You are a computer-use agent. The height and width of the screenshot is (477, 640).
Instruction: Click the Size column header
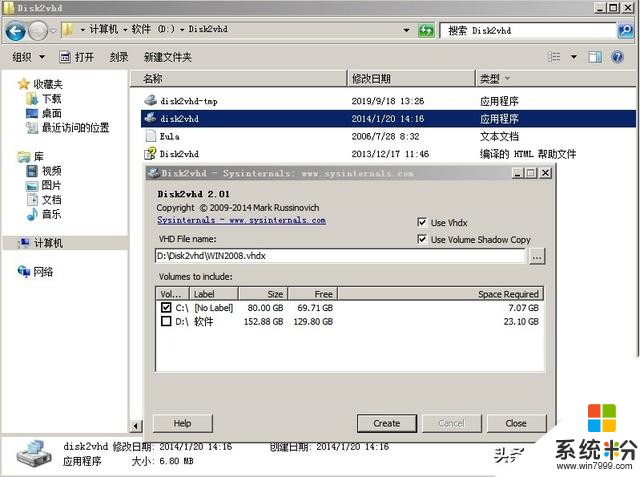(263, 294)
